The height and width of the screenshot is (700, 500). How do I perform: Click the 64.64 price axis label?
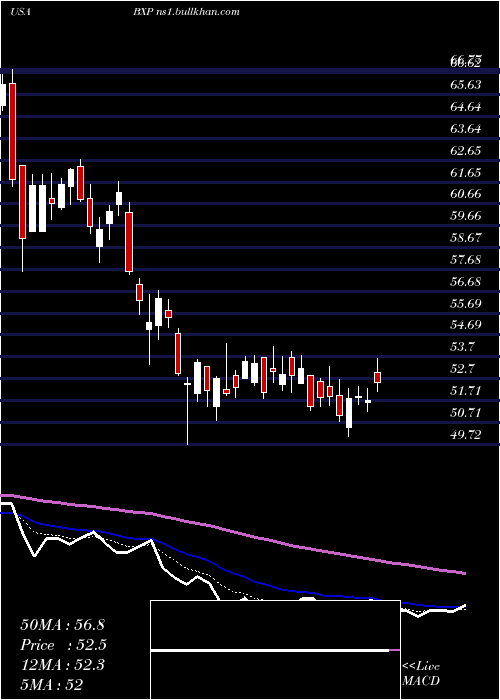pyautogui.click(x=466, y=107)
